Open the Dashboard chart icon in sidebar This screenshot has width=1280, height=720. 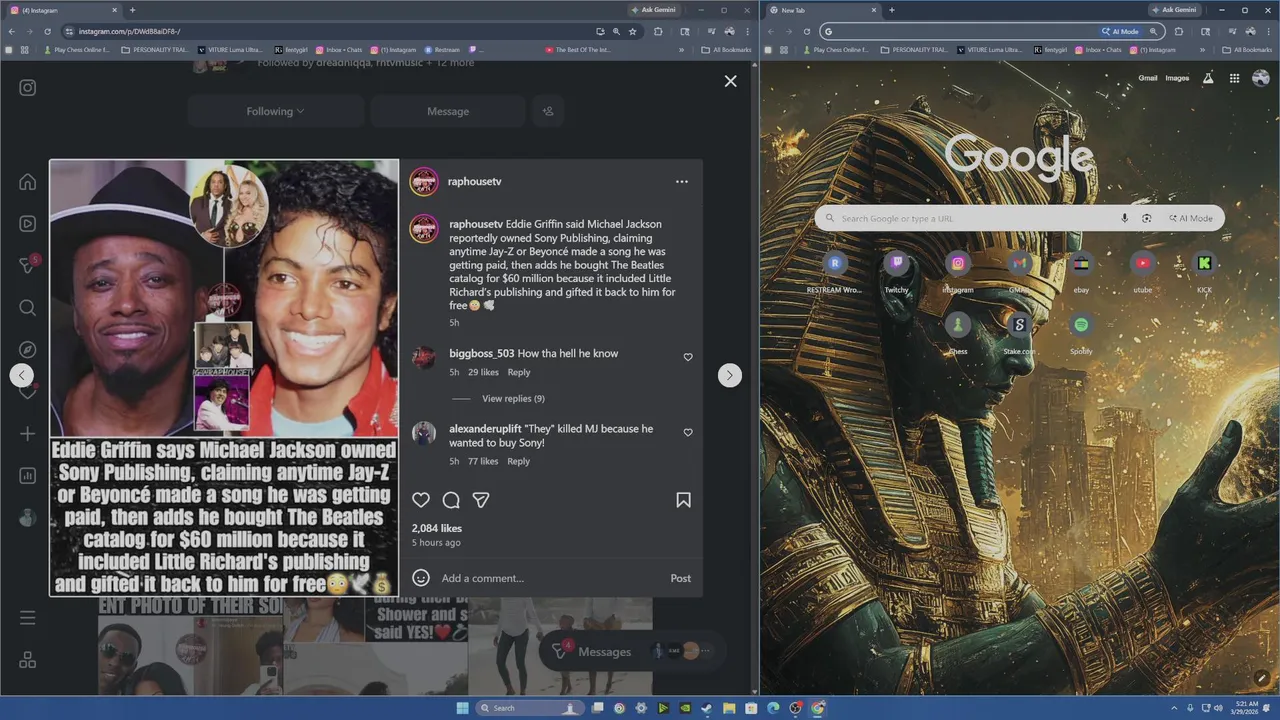click(28, 476)
